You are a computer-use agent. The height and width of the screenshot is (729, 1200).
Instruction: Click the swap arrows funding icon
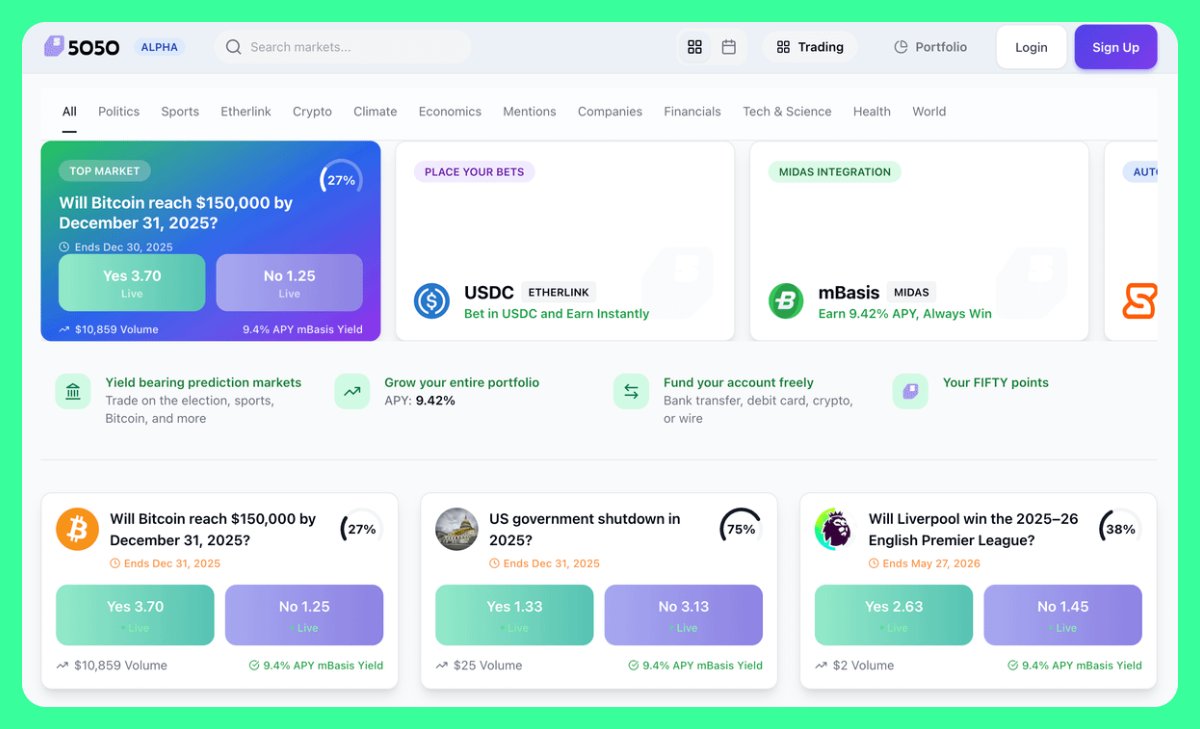[631, 391]
